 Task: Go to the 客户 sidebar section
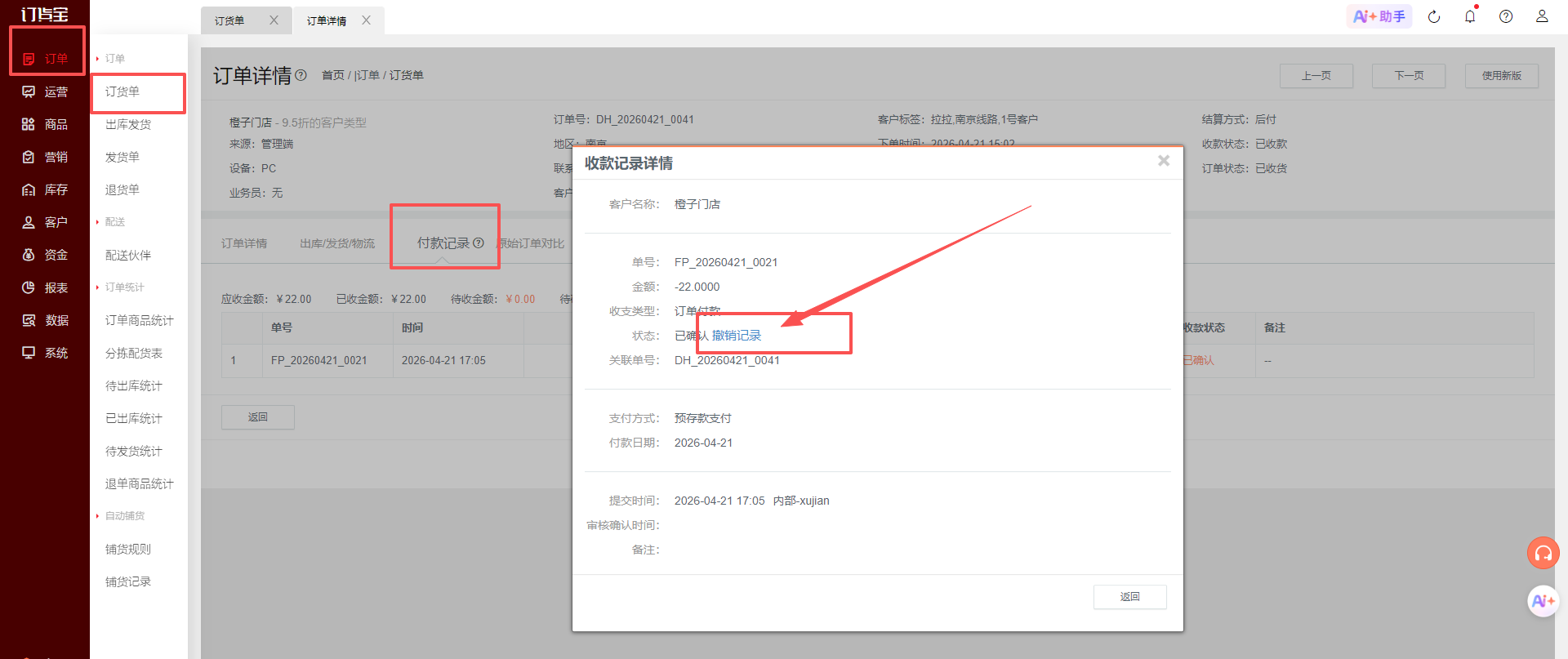click(x=45, y=222)
